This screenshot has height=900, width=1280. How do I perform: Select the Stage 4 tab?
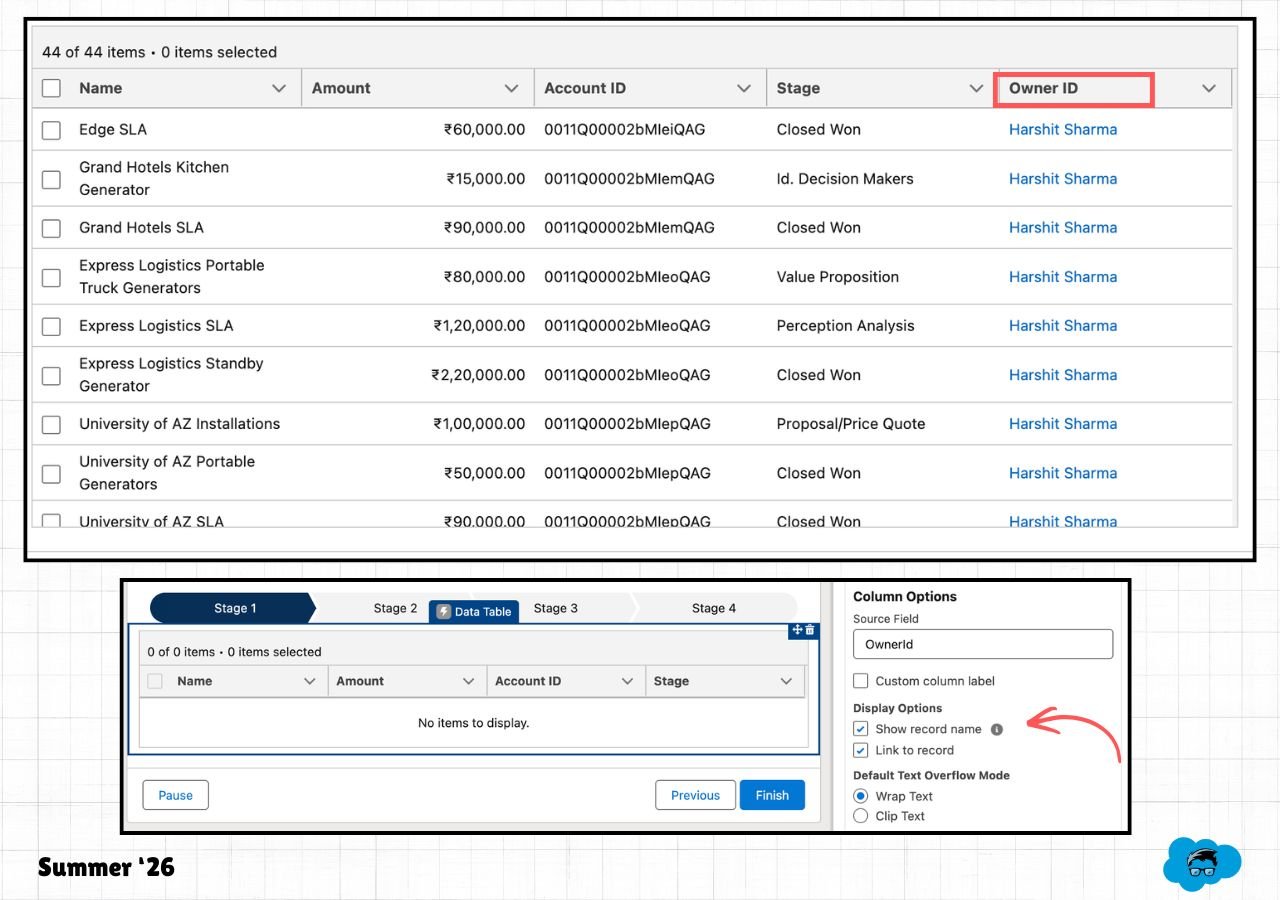coord(713,607)
